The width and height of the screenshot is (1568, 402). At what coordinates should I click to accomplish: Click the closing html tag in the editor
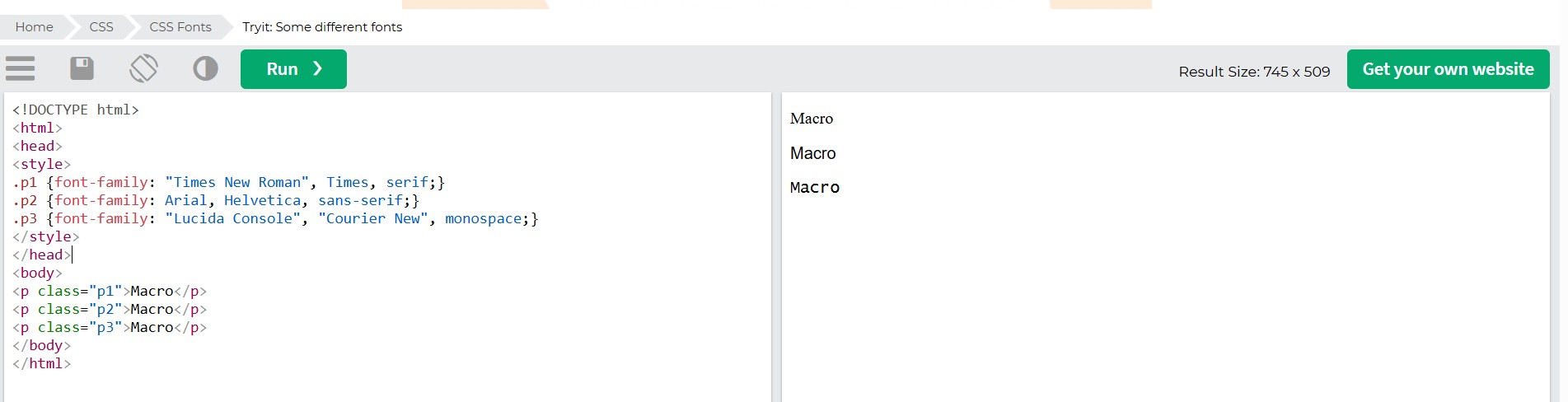tap(41, 363)
